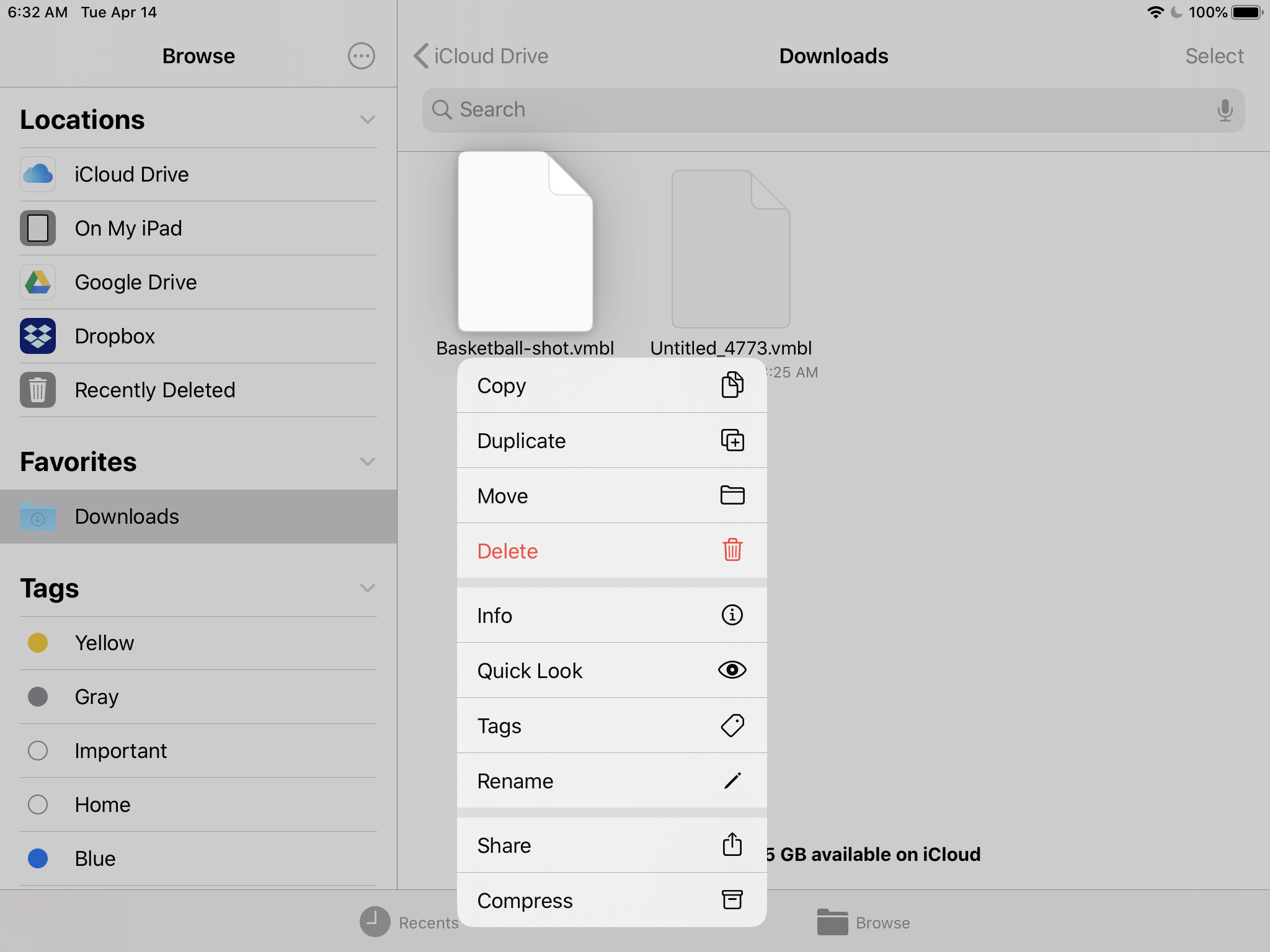
Task: Select the Dropbox location icon
Action: [38, 335]
